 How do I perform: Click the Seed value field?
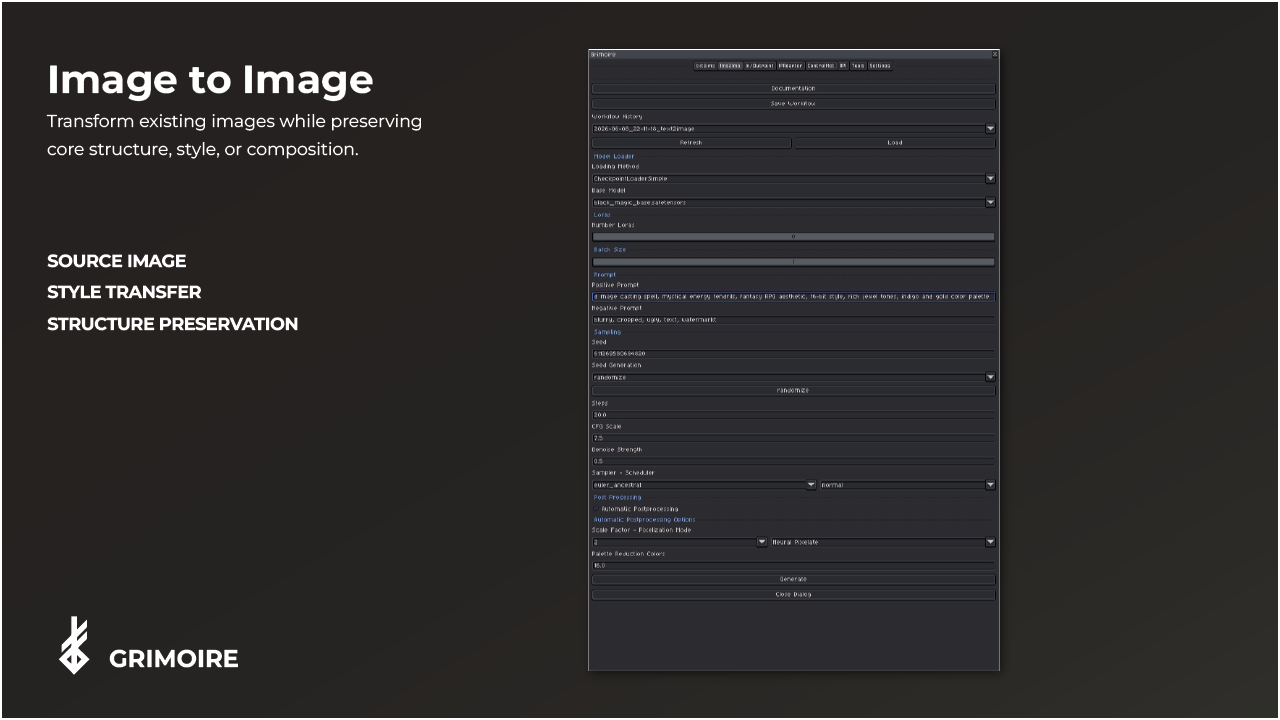pos(793,353)
